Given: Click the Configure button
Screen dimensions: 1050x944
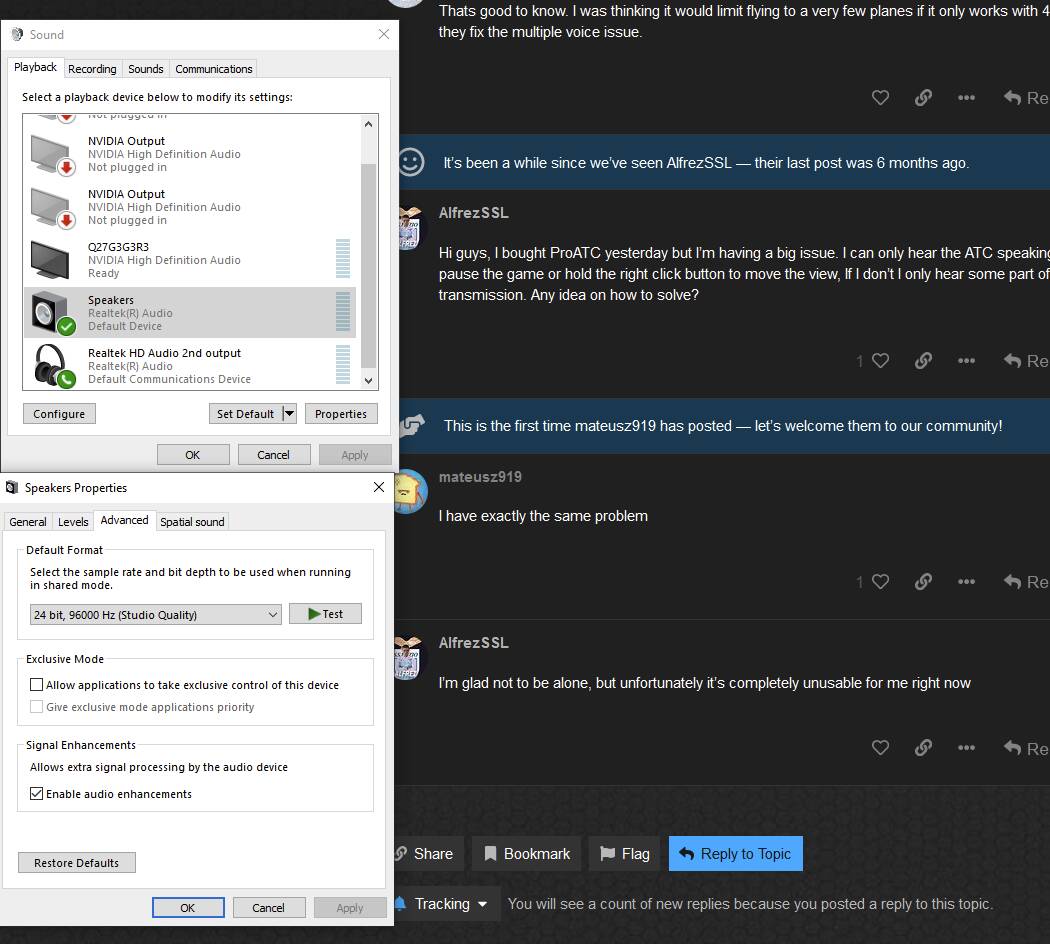Looking at the screenshot, I should (x=59, y=414).
